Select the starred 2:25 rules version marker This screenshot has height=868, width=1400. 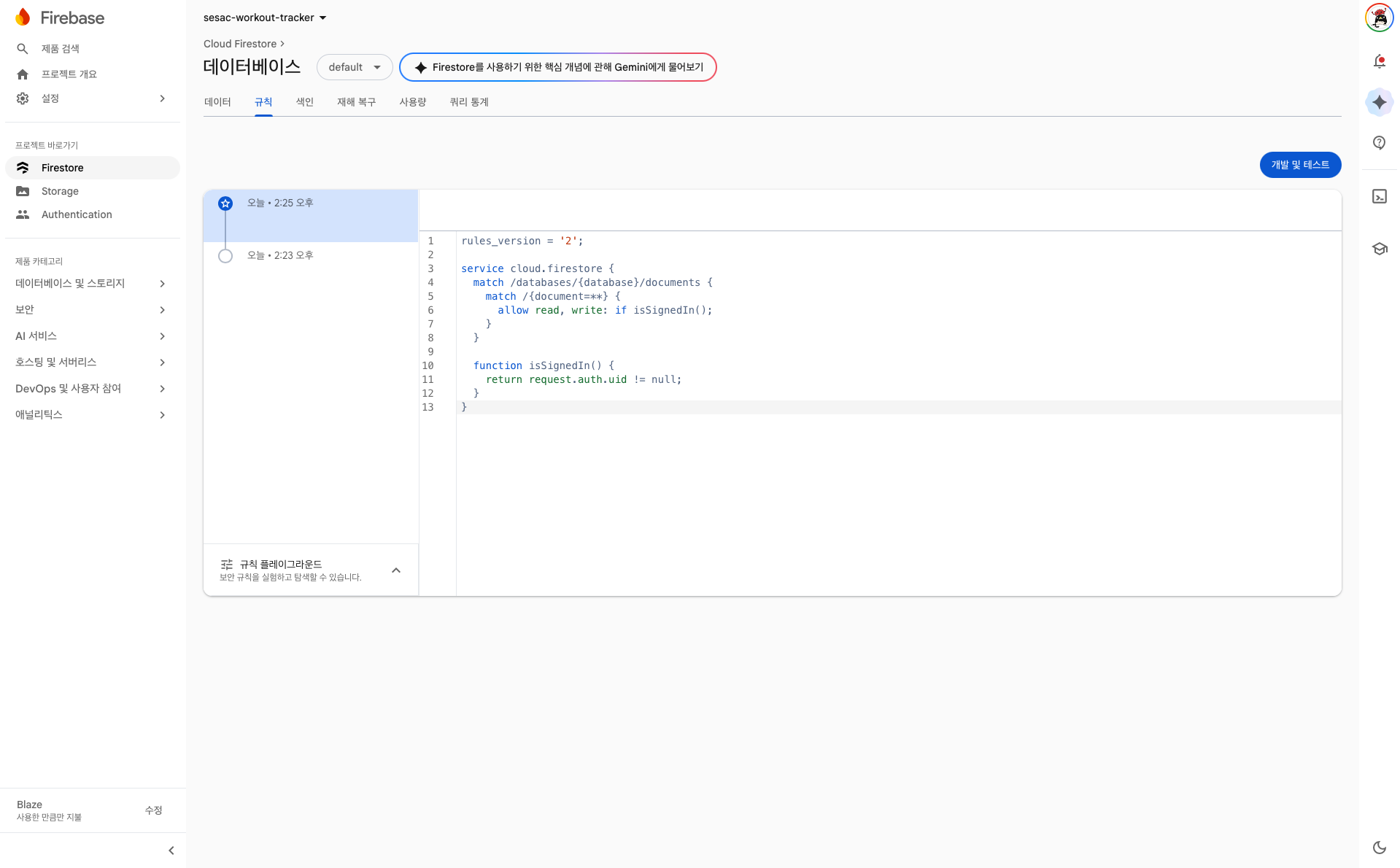click(225, 204)
